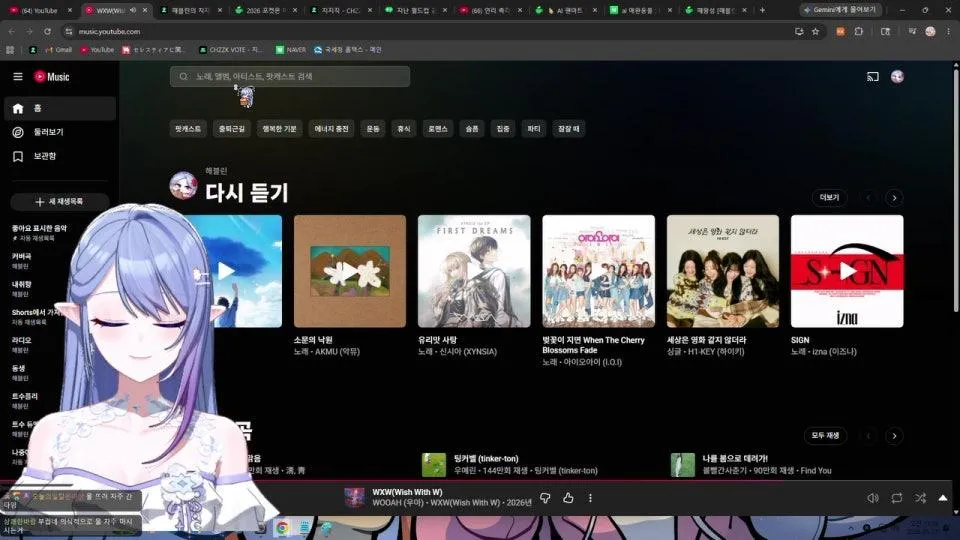Reload the page with browser refresh
This screenshot has height=540, width=960.
(x=47, y=31)
